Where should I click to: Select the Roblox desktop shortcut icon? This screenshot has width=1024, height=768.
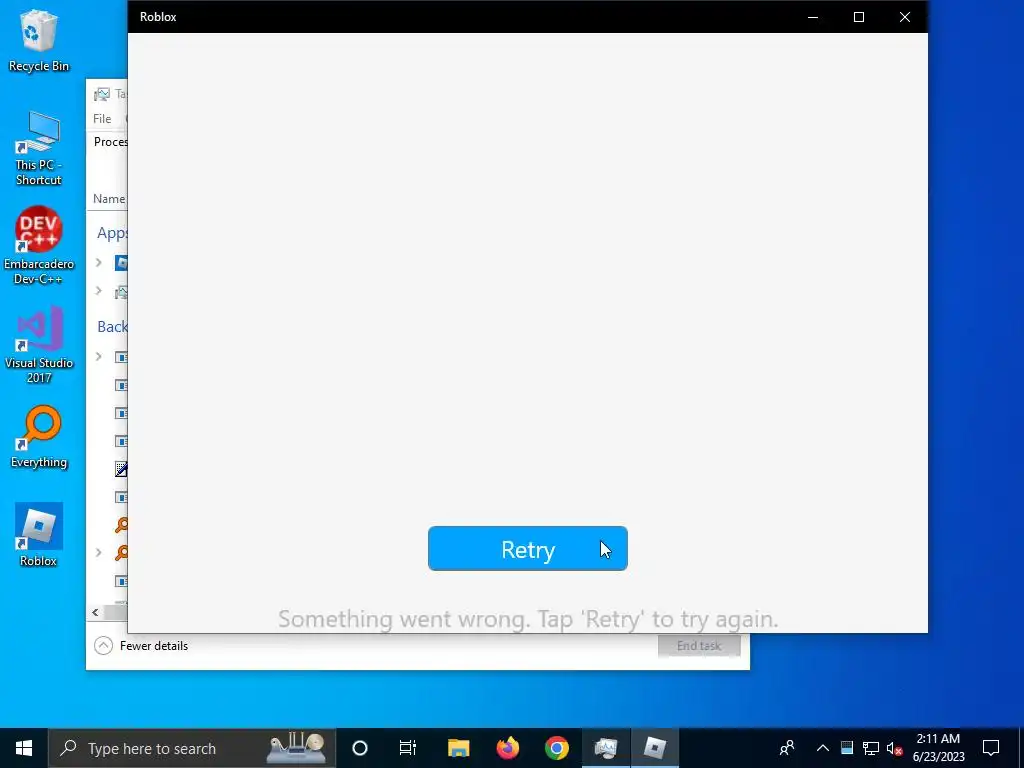pyautogui.click(x=39, y=535)
